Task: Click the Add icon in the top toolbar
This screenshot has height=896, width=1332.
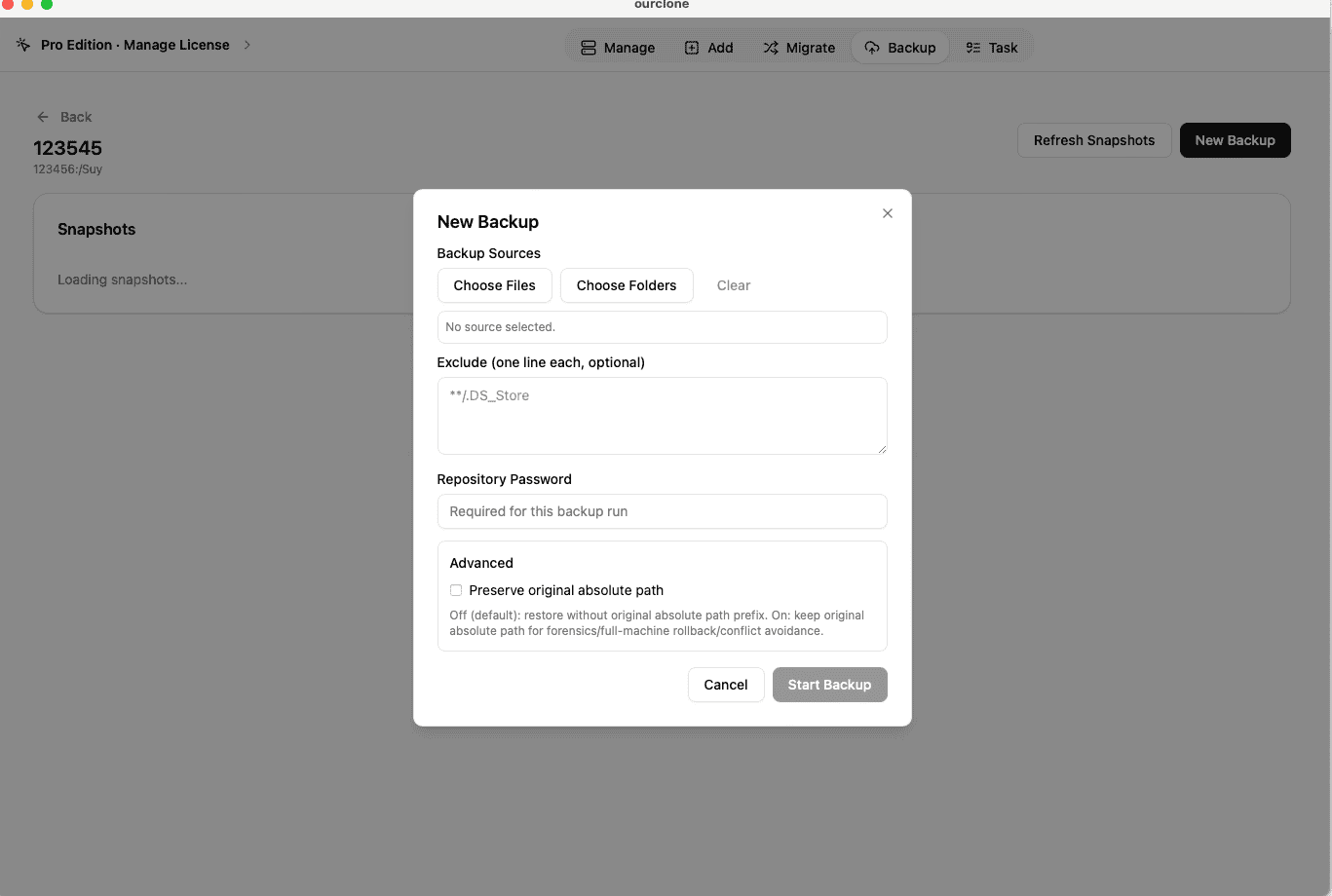Action: point(692,47)
